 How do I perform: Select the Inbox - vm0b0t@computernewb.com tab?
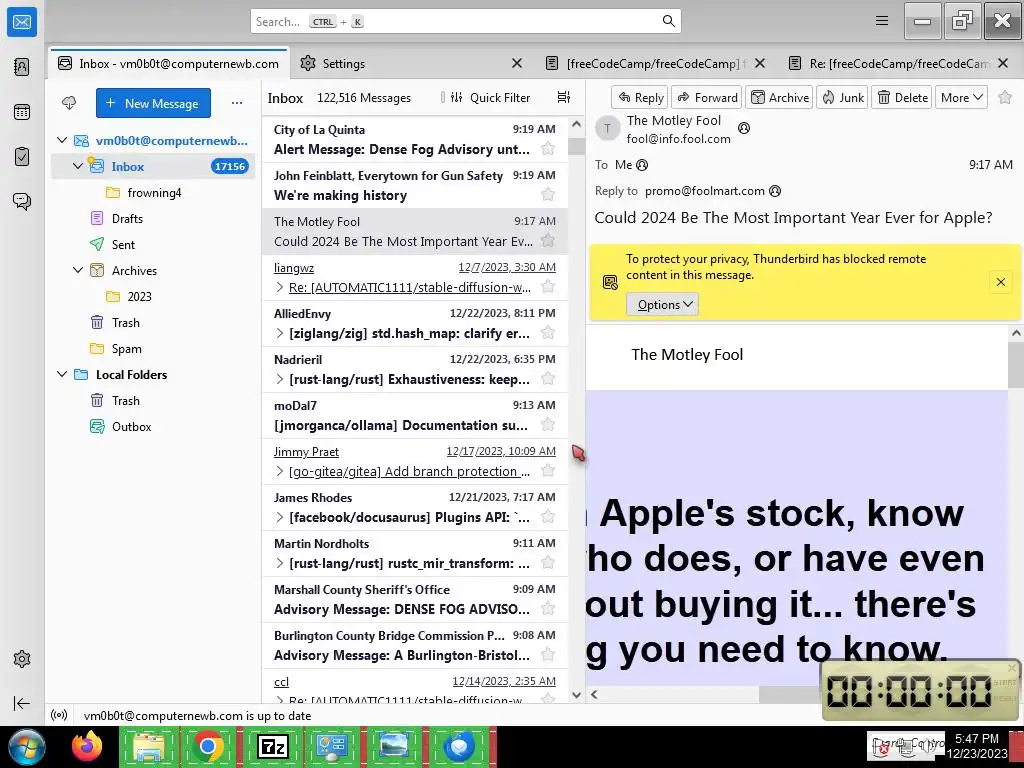pos(168,63)
